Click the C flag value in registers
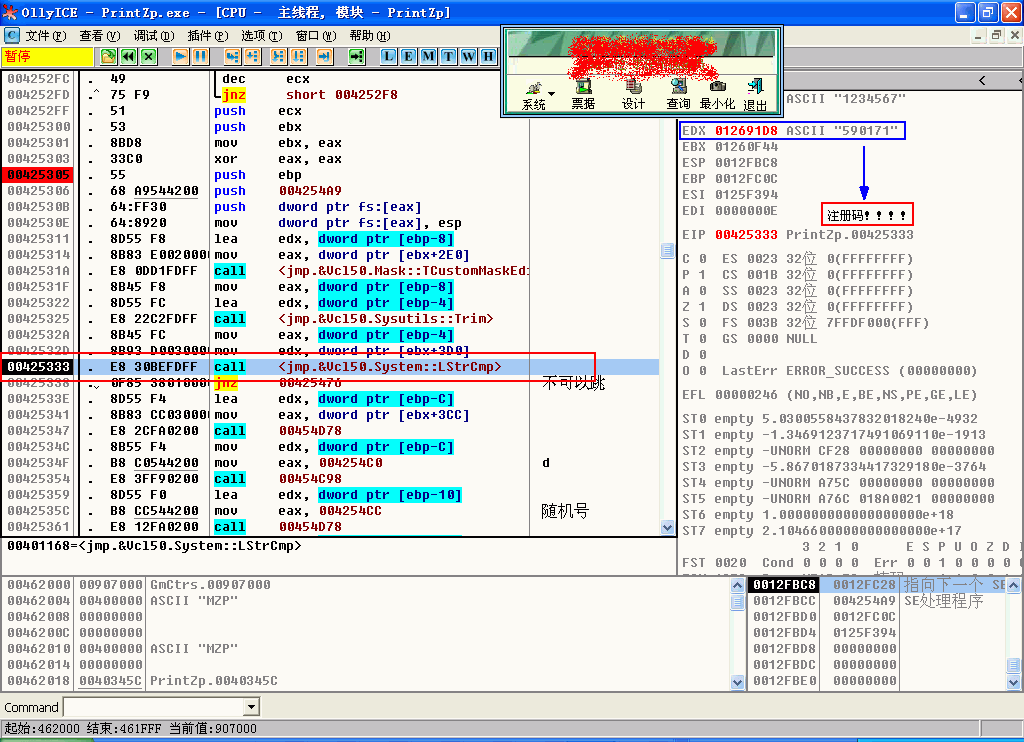1024x742 pixels. 702,259
